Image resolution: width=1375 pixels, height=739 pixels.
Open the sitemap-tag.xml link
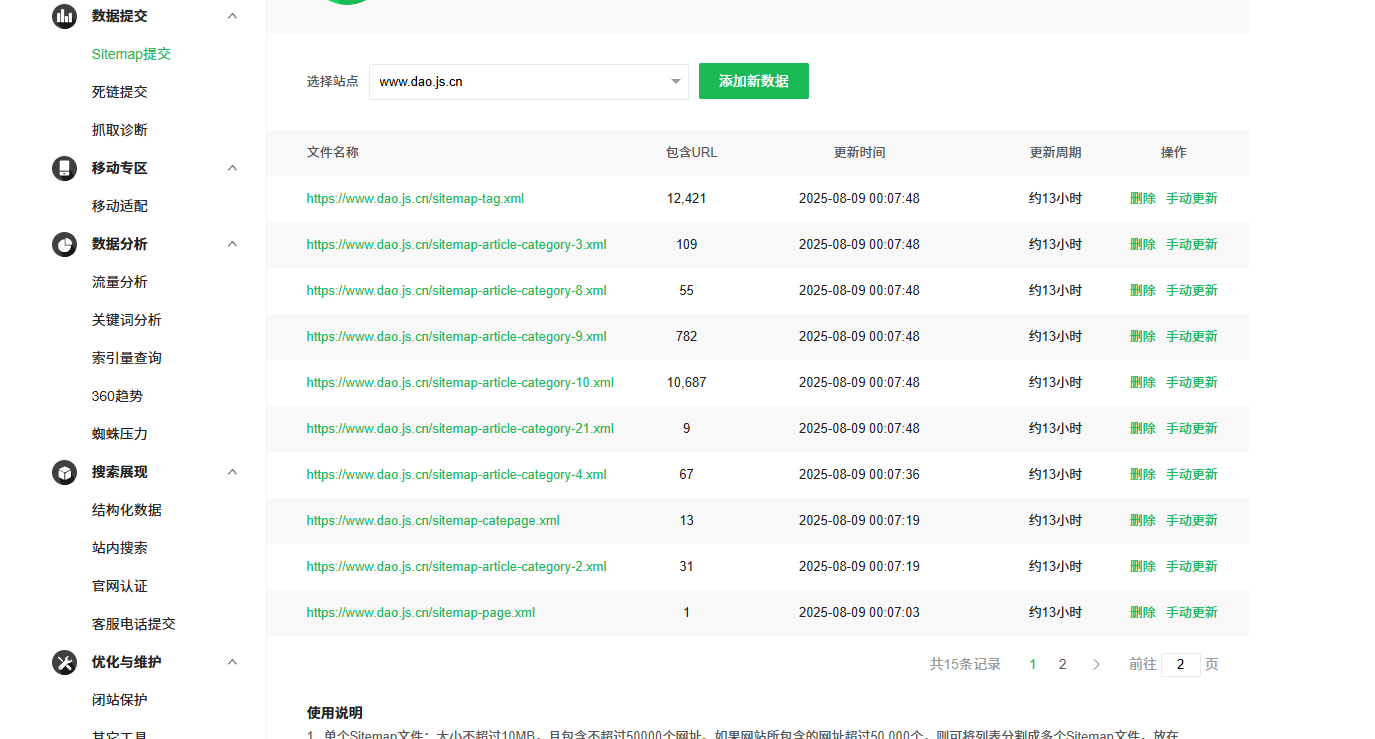(415, 199)
